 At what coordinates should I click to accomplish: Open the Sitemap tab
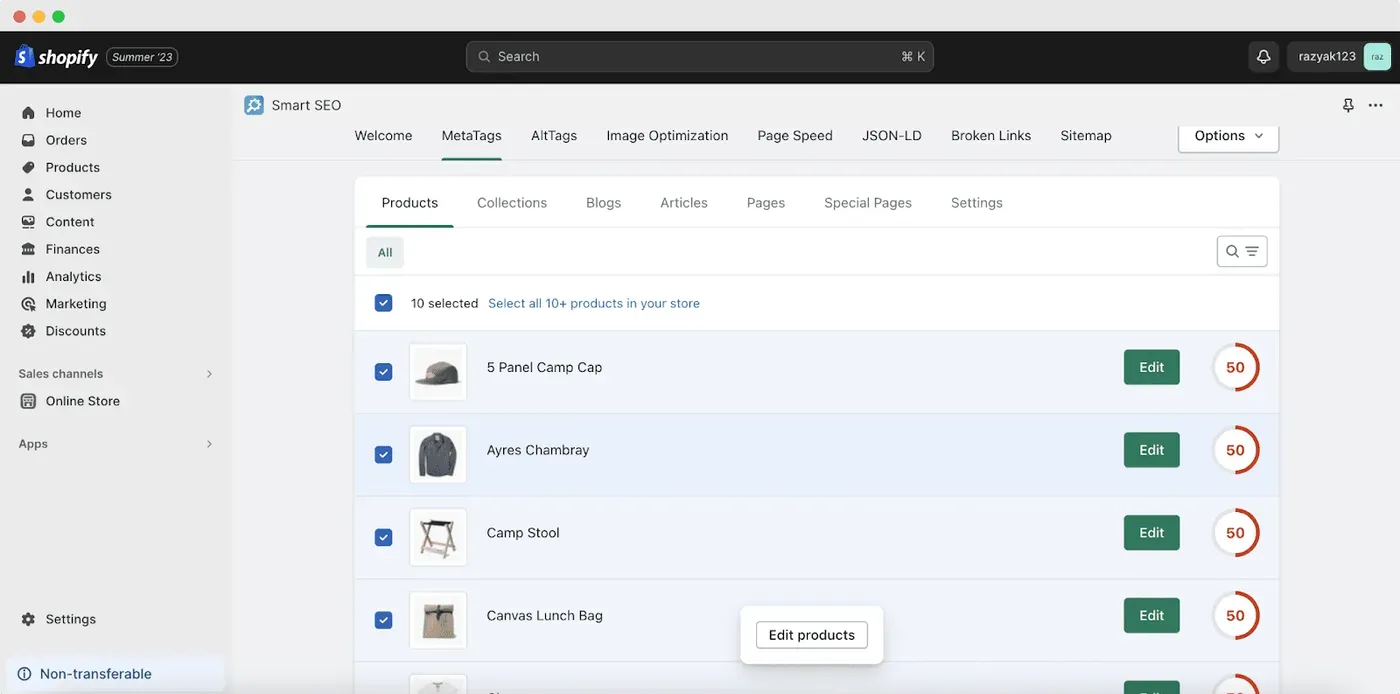[1086, 136]
